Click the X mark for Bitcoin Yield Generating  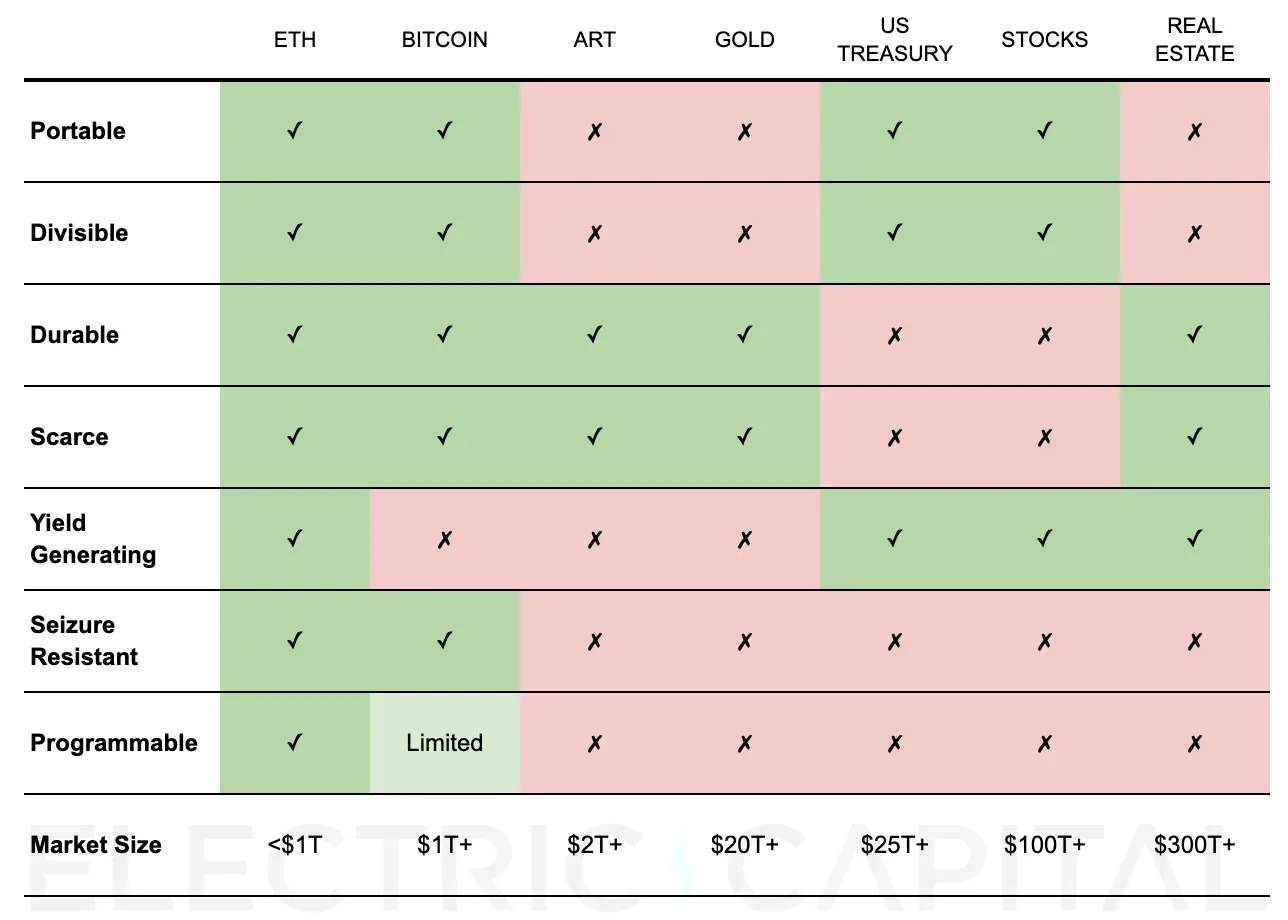[444, 539]
